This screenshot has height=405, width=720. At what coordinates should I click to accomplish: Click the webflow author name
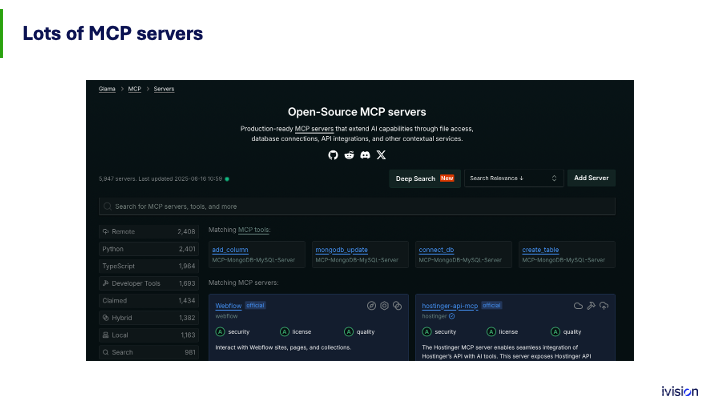(227, 316)
